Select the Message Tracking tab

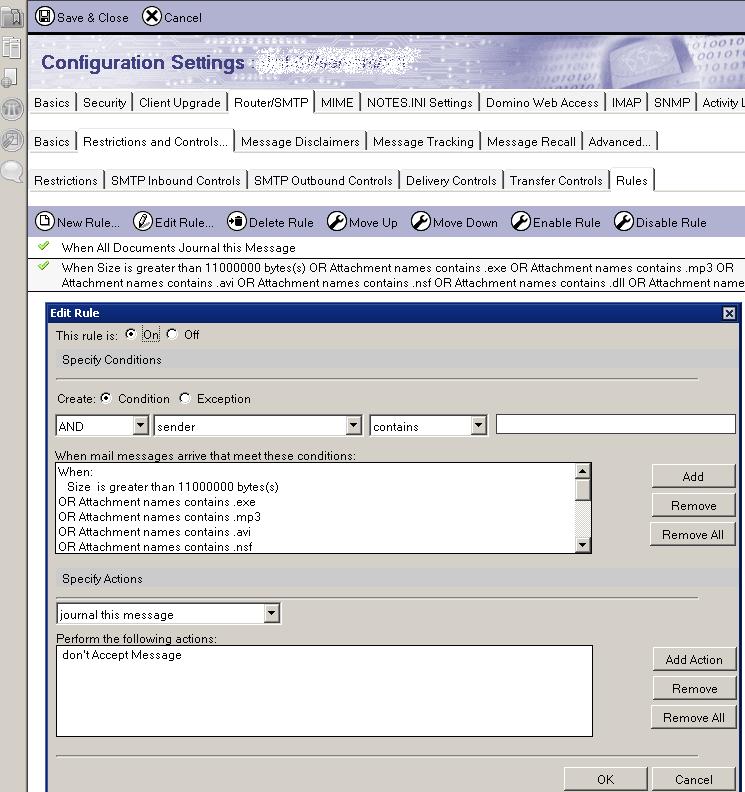(x=423, y=142)
